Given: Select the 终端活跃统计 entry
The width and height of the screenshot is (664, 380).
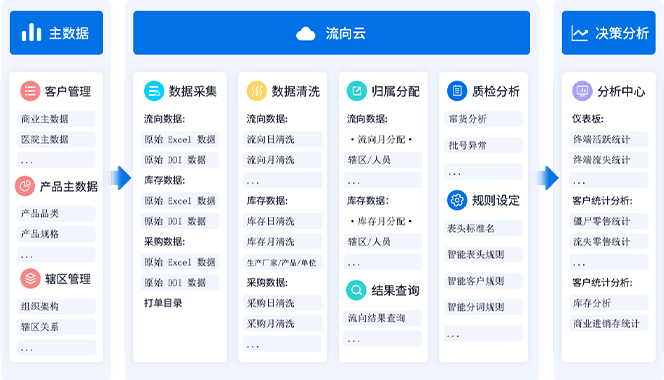Looking at the screenshot, I should click(609, 139).
